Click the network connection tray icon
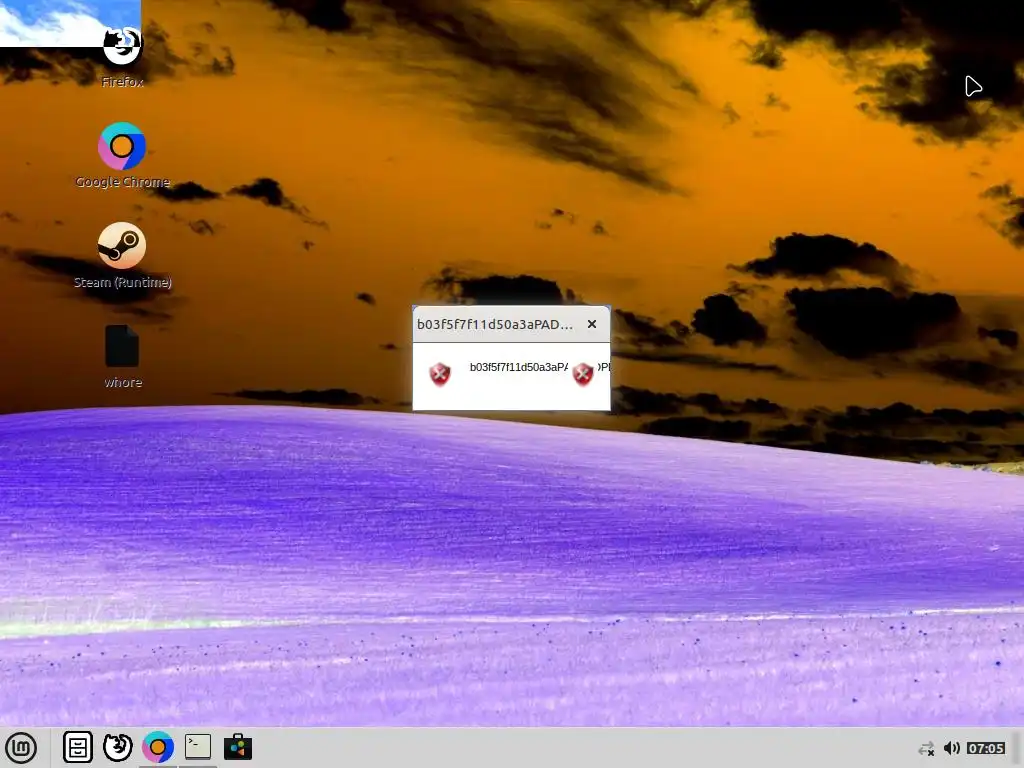The width and height of the screenshot is (1024, 768). coord(926,748)
